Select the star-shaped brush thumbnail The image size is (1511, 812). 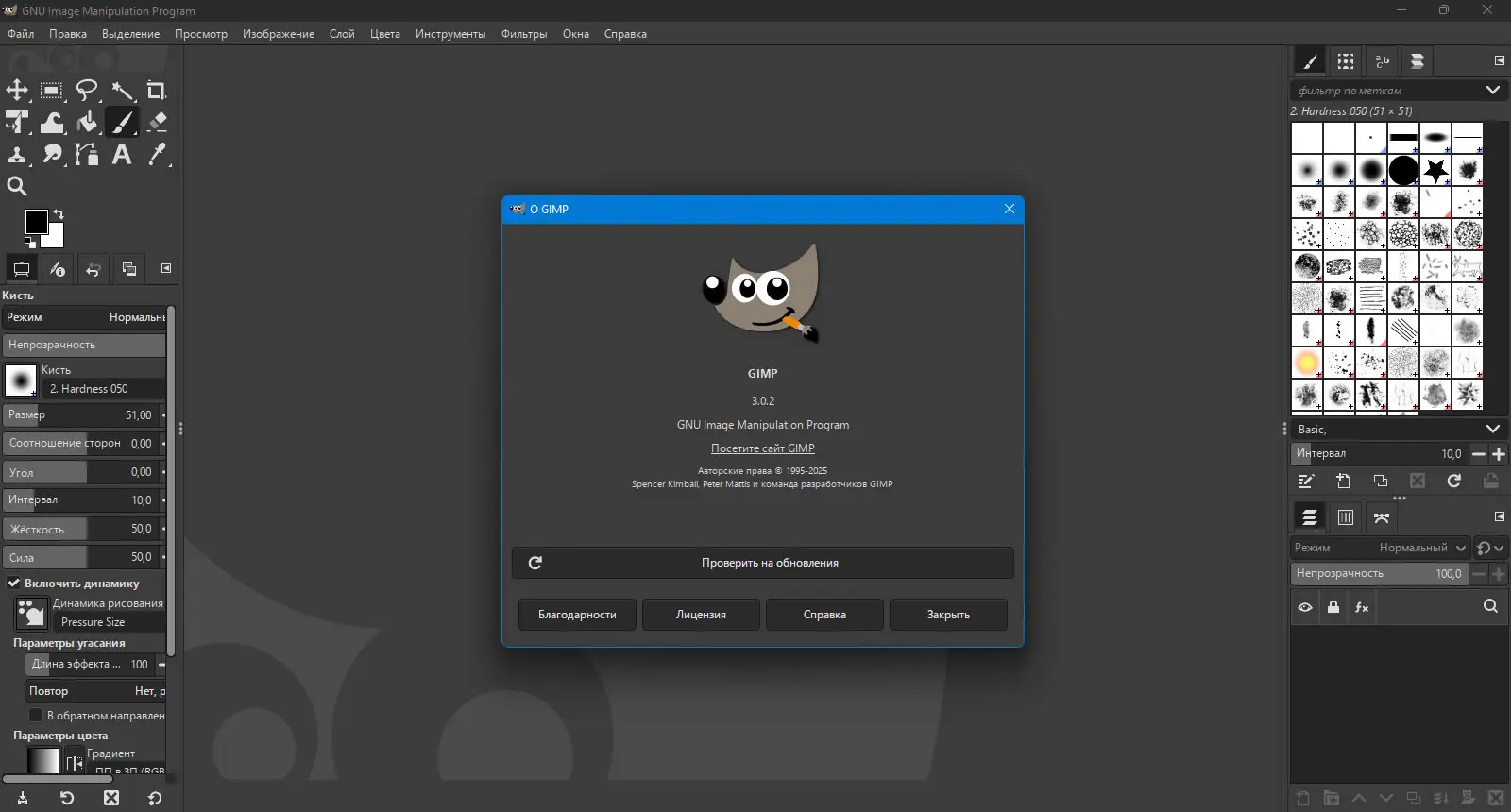1435,170
